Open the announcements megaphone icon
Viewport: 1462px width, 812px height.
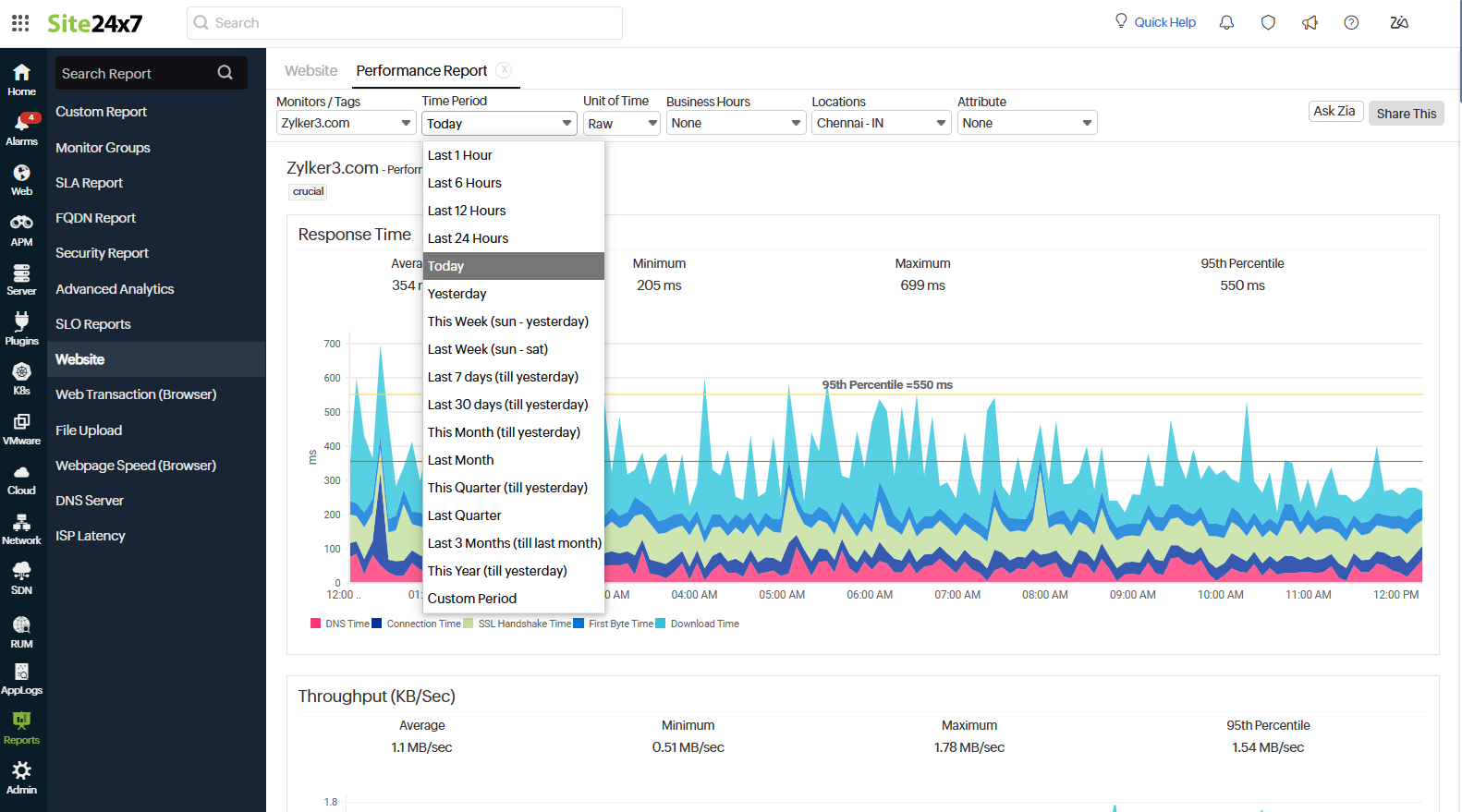coord(1310,22)
